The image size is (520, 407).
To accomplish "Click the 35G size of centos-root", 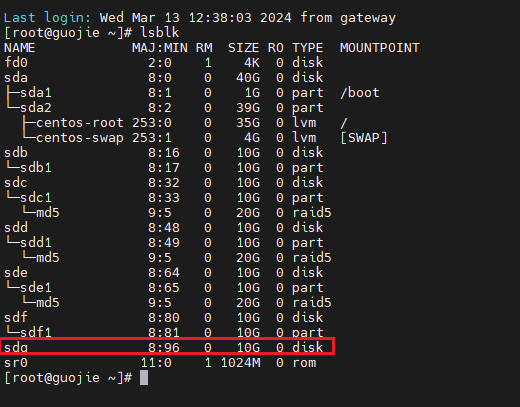I will [x=248, y=123].
